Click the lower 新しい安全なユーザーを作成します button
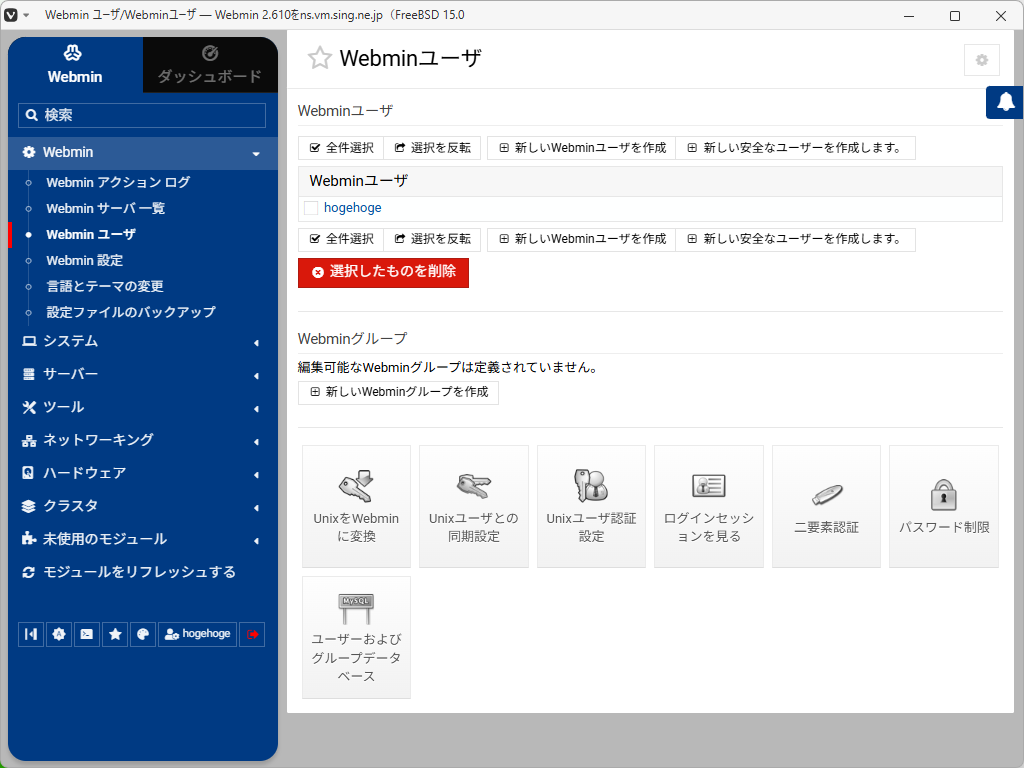Screen dimensions: 1024x768 (x=795, y=239)
